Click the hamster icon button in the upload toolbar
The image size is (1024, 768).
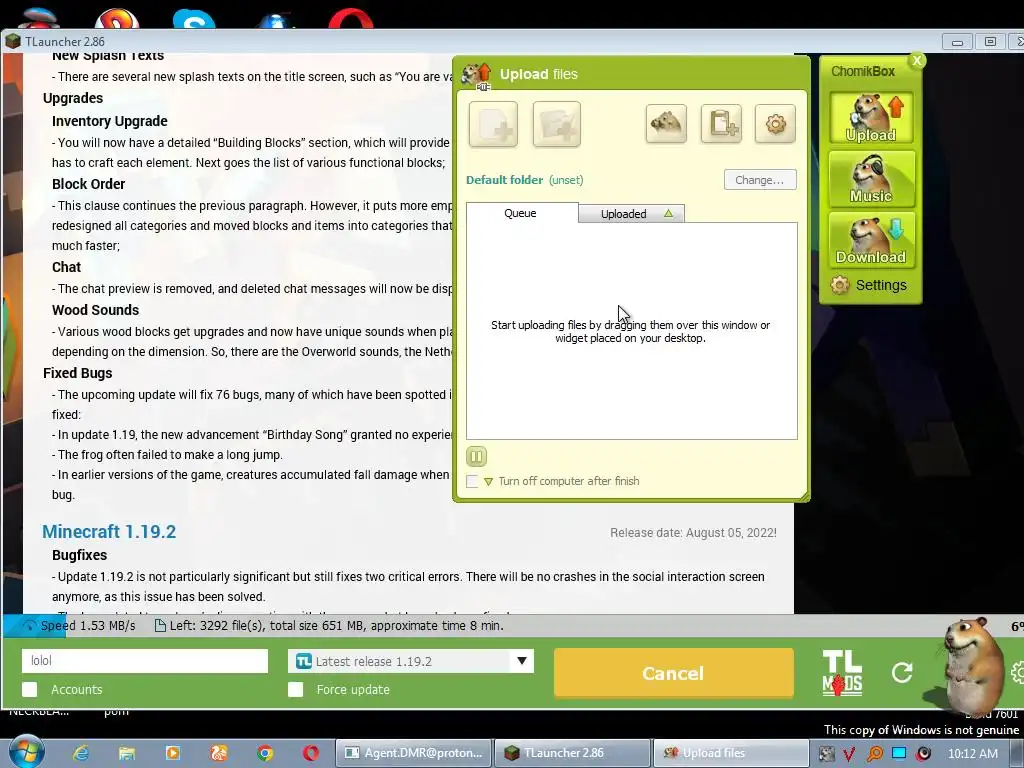tap(666, 123)
